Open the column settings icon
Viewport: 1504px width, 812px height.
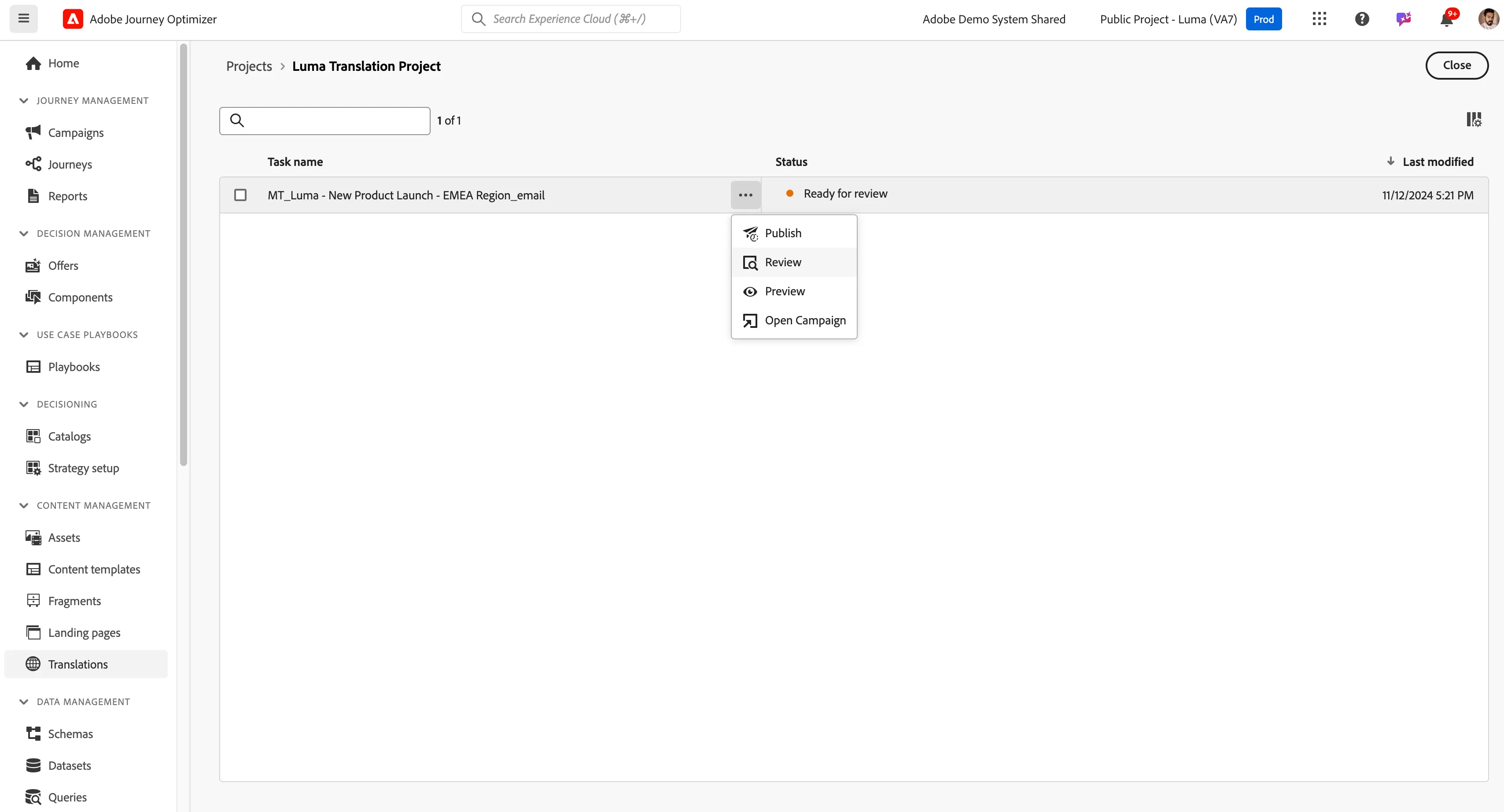coord(1474,120)
